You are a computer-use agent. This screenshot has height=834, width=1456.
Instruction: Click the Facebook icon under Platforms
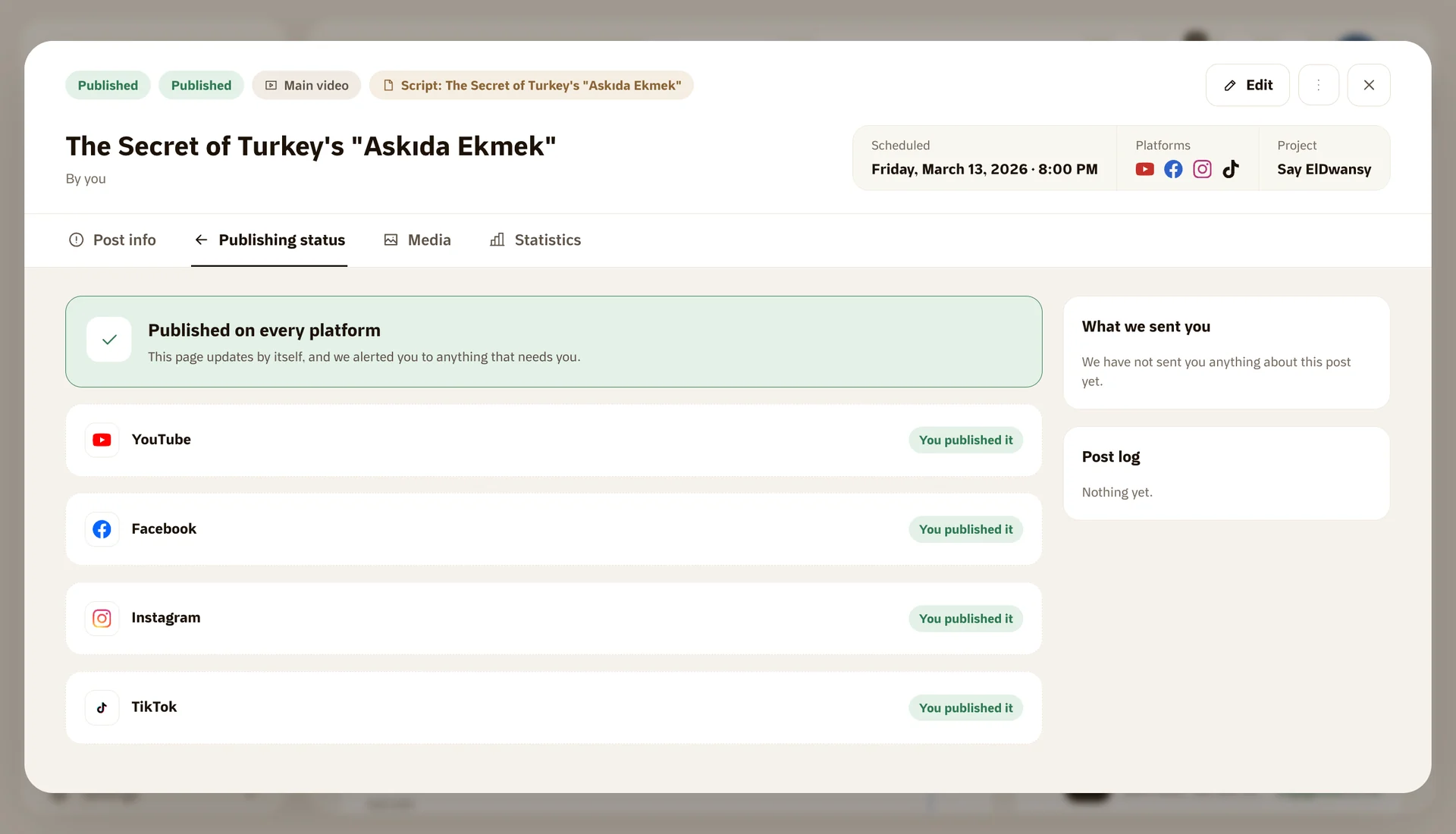pos(1173,169)
